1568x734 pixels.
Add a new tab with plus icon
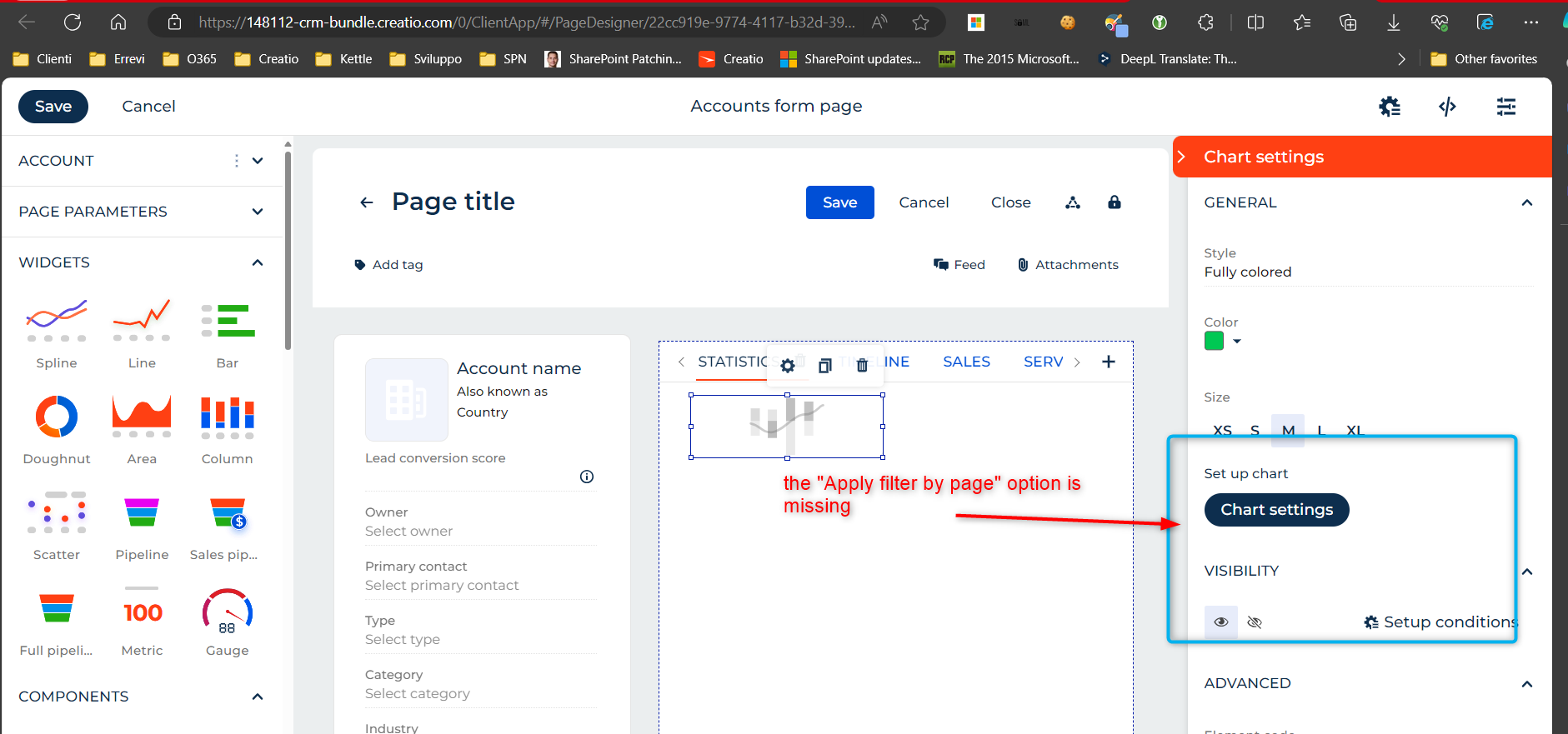pos(1109,362)
